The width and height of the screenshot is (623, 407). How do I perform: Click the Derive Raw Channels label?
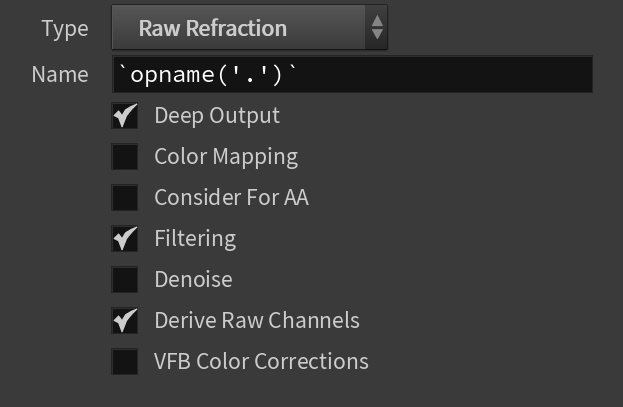[257, 320]
